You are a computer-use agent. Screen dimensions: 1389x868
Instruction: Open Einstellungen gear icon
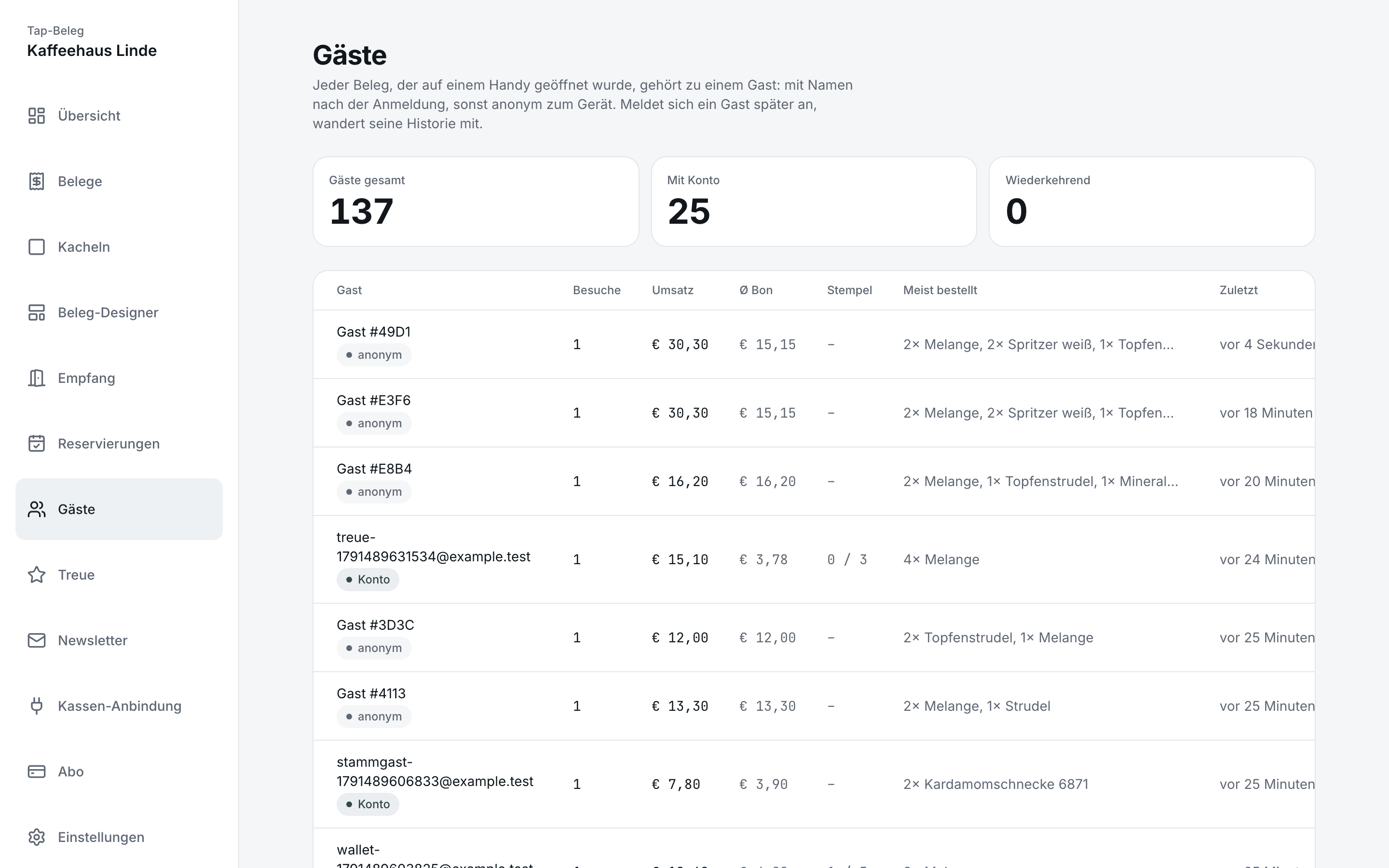pyautogui.click(x=37, y=837)
